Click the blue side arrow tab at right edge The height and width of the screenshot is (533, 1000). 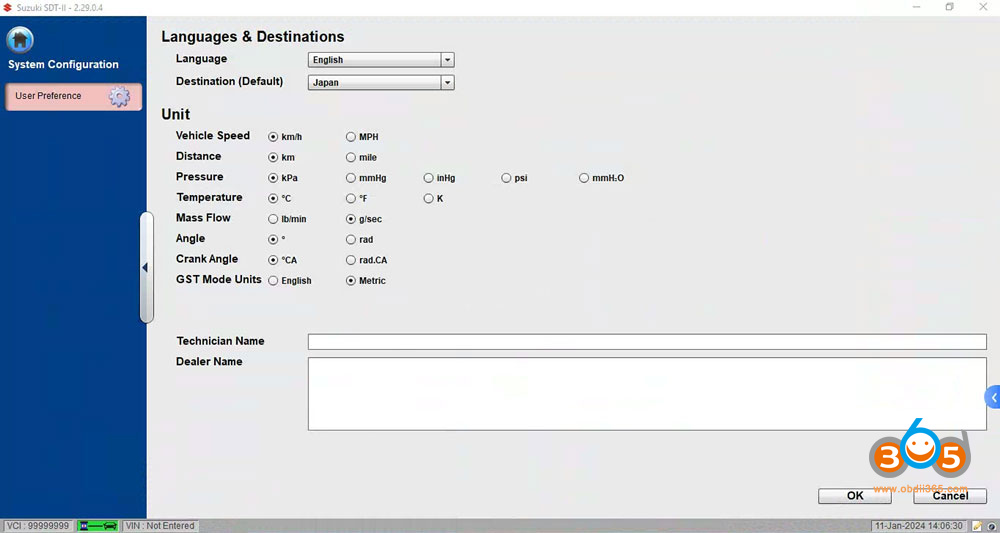coord(993,397)
